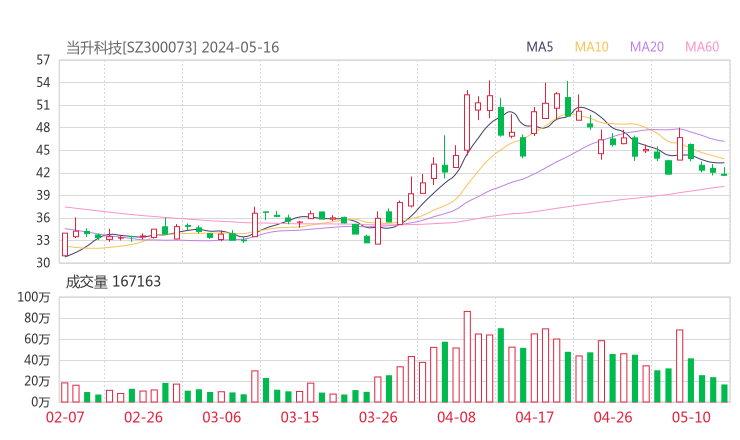The height and width of the screenshot is (440, 740).
Task: Click the last green volume bar on the right
Action: [x=724, y=394]
